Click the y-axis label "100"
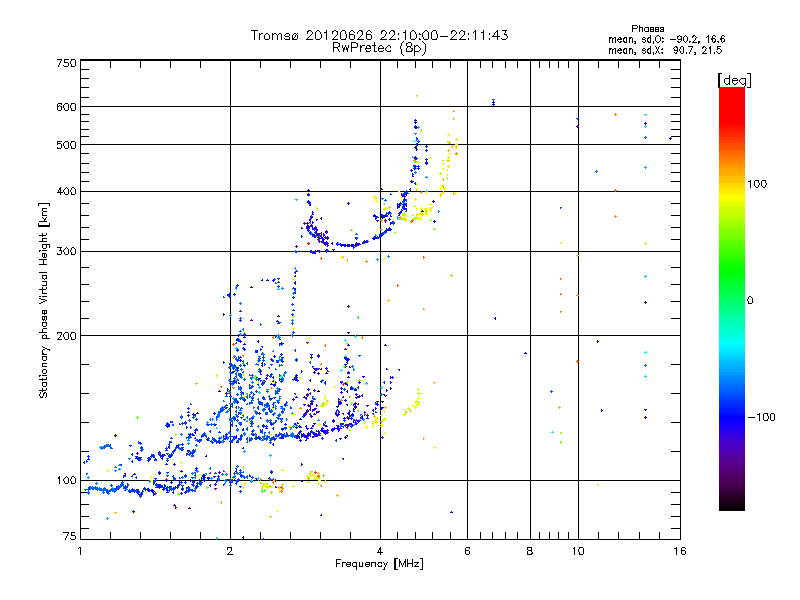Image resolution: width=800 pixels, height=600 pixels. [x=67, y=481]
